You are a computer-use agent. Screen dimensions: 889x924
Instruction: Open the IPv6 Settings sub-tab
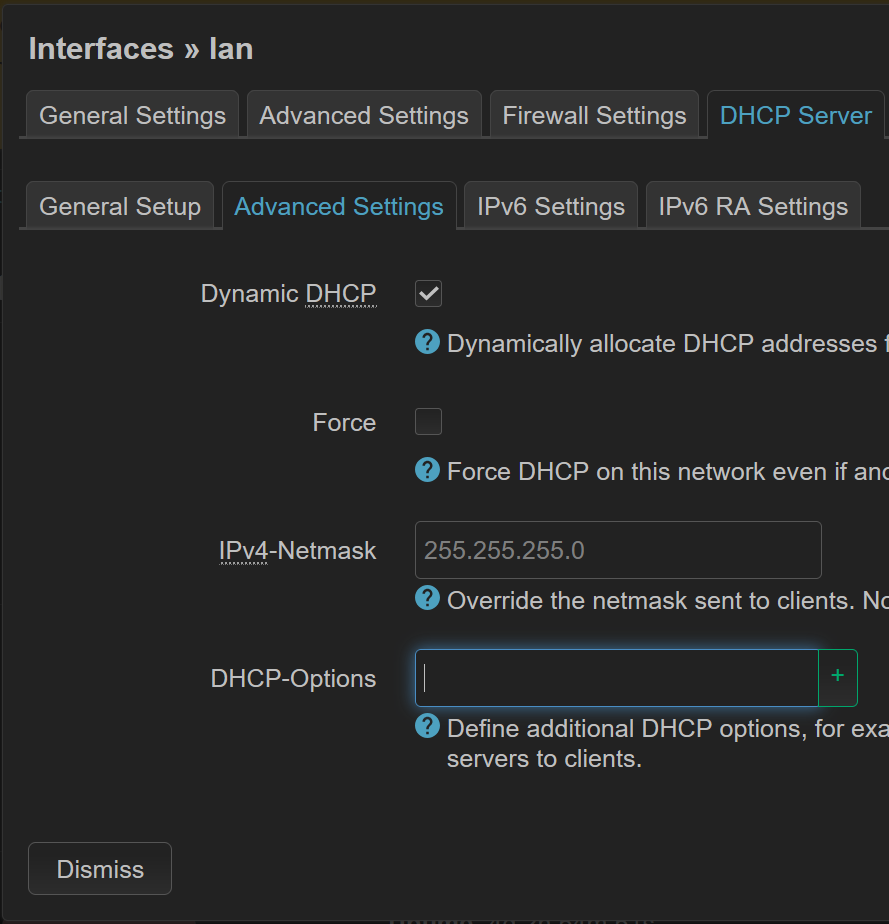tap(550, 206)
